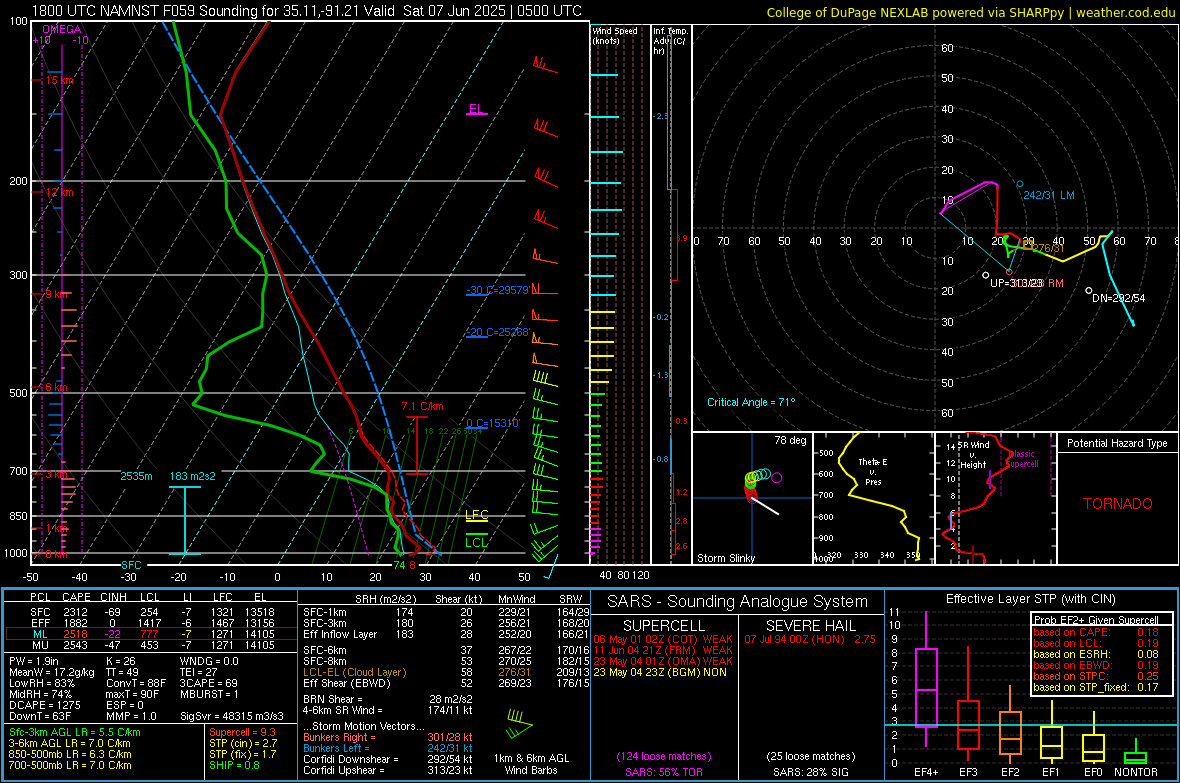Click the Classic Supercell label
The height and width of the screenshot is (783, 1180).
point(1023,459)
